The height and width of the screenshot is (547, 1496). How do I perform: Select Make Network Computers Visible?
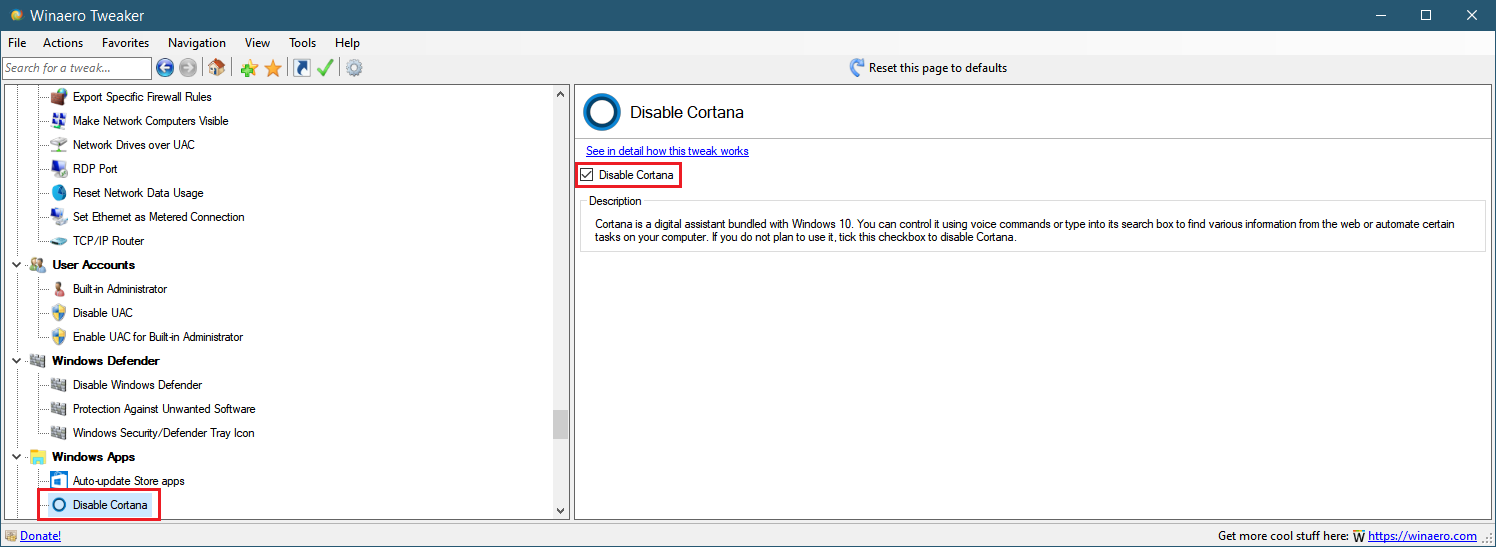point(151,121)
